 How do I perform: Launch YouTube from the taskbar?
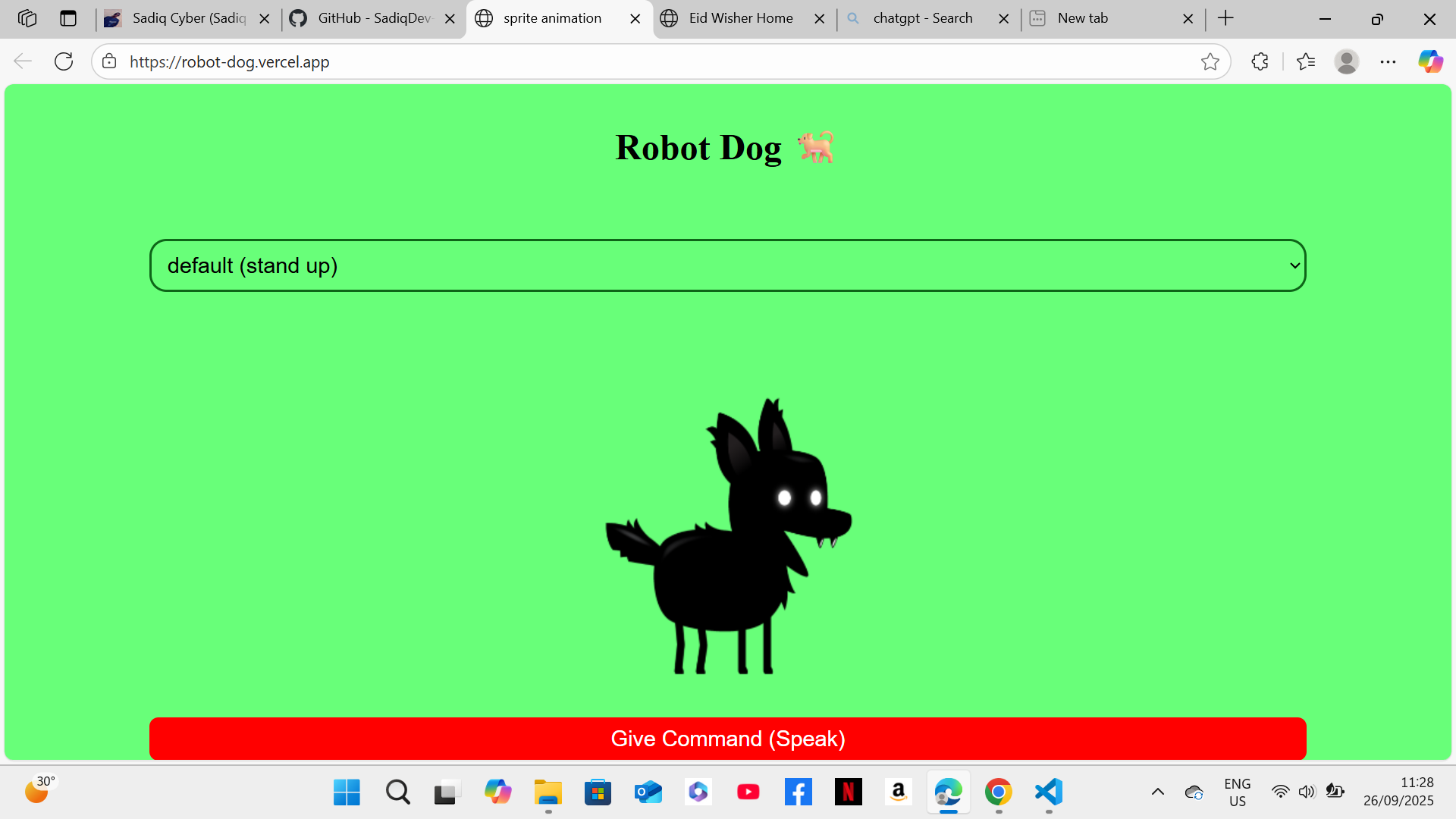[748, 792]
